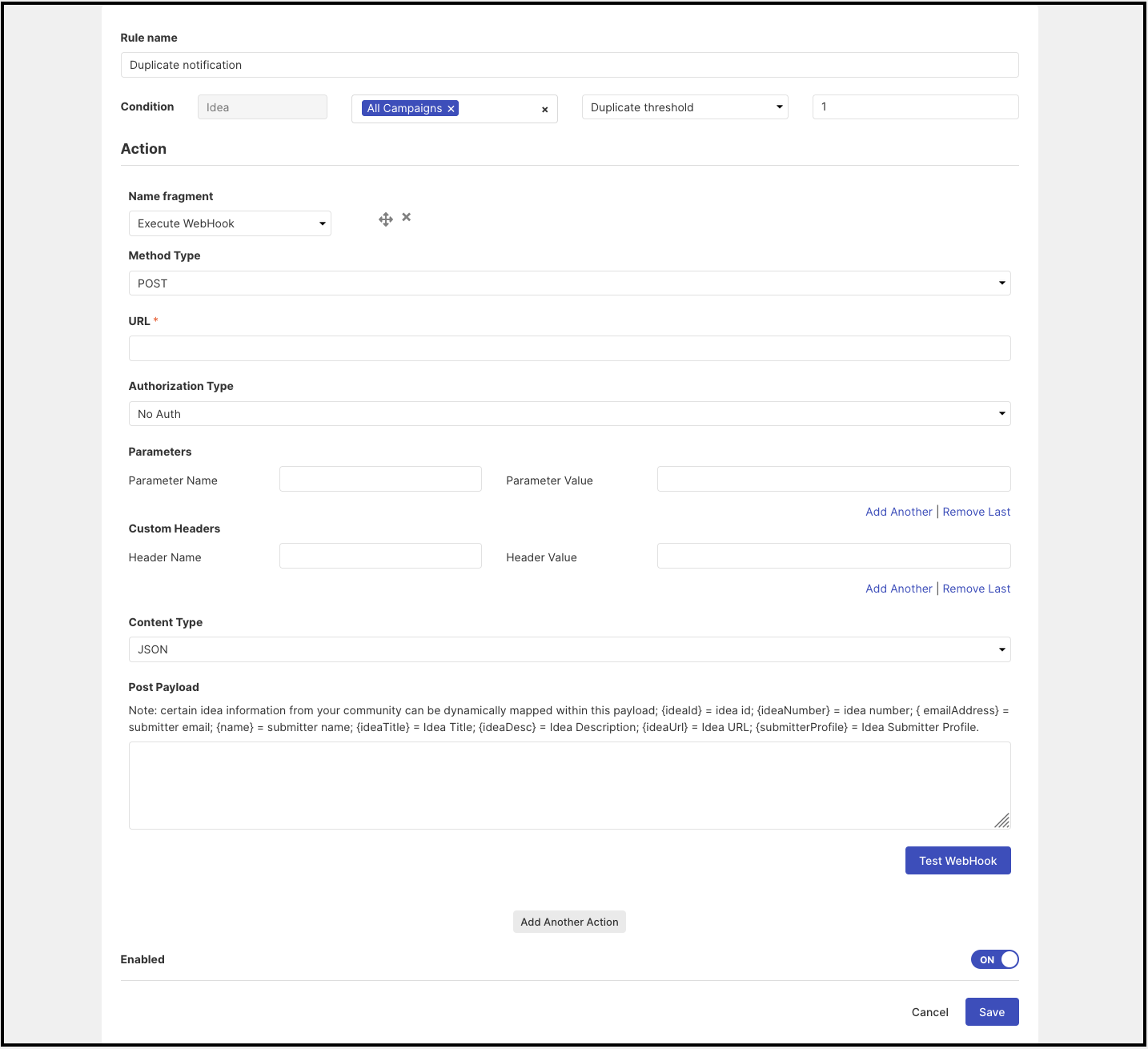
Task: Click the Custom Headers label
Action: [x=175, y=529]
